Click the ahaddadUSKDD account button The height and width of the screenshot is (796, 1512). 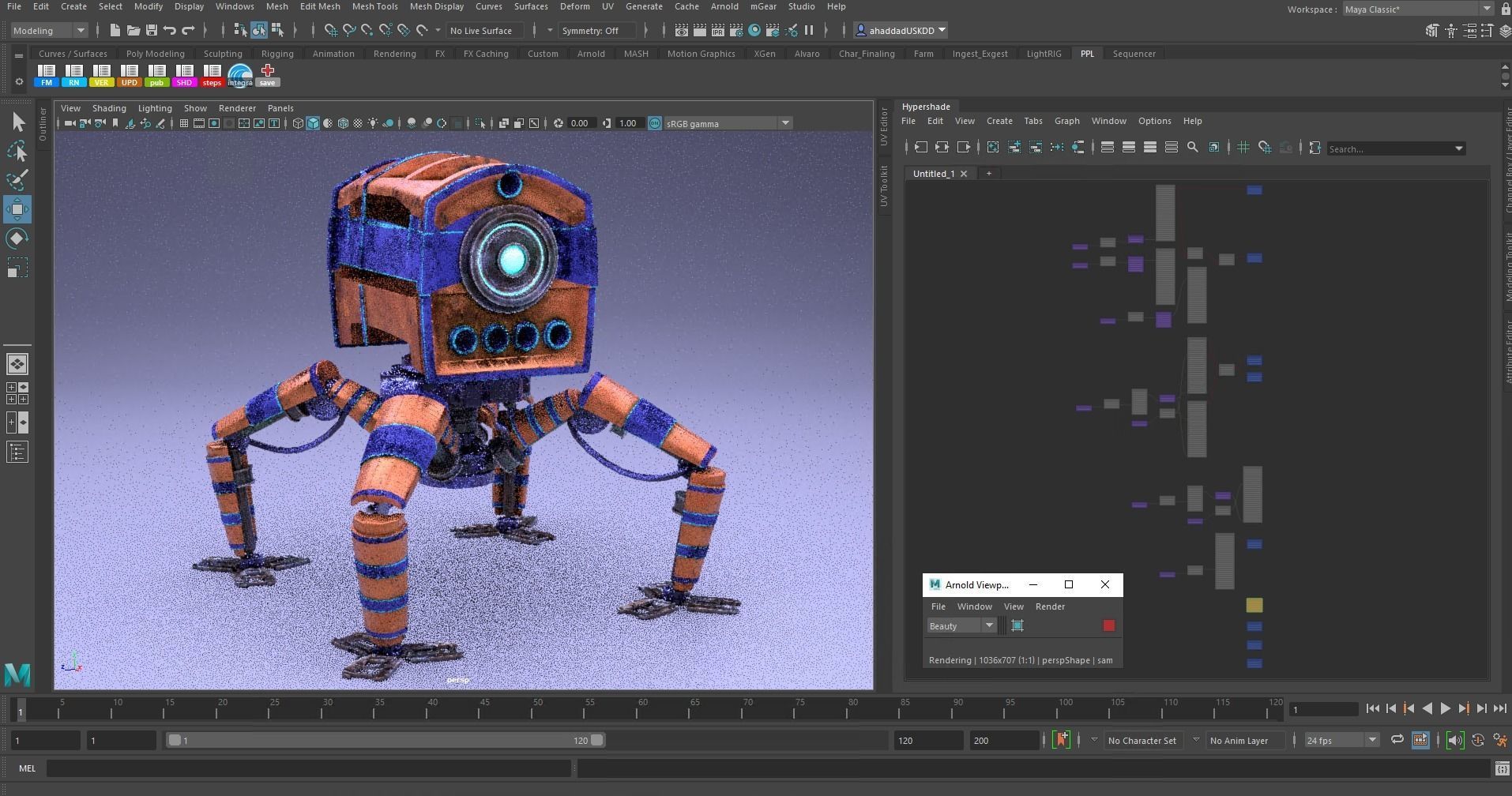tap(901, 31)
